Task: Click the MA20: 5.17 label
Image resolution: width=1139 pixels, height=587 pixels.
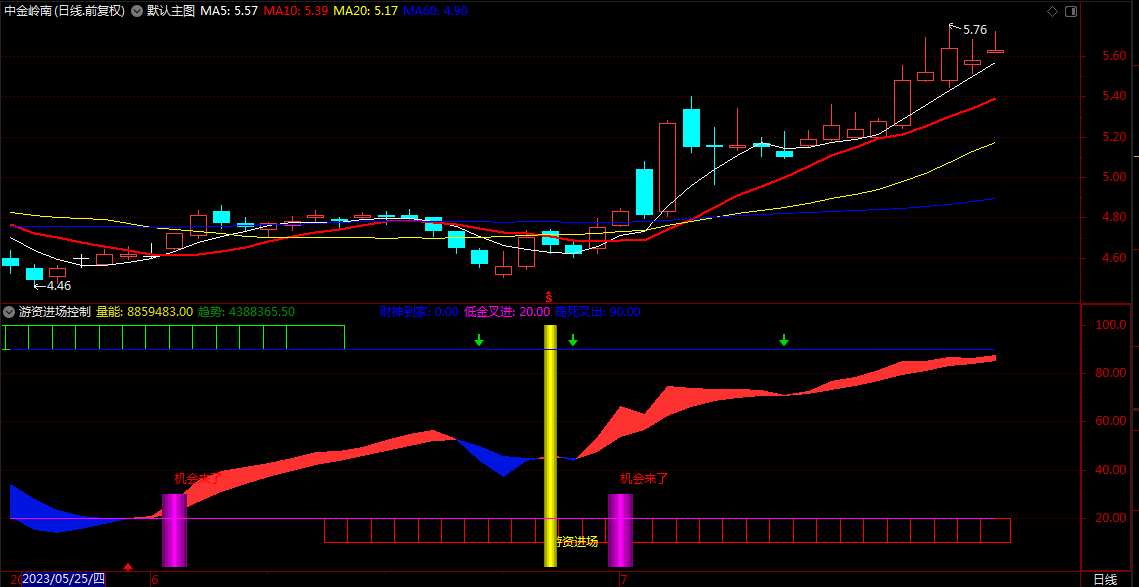Action: (363, 12)
